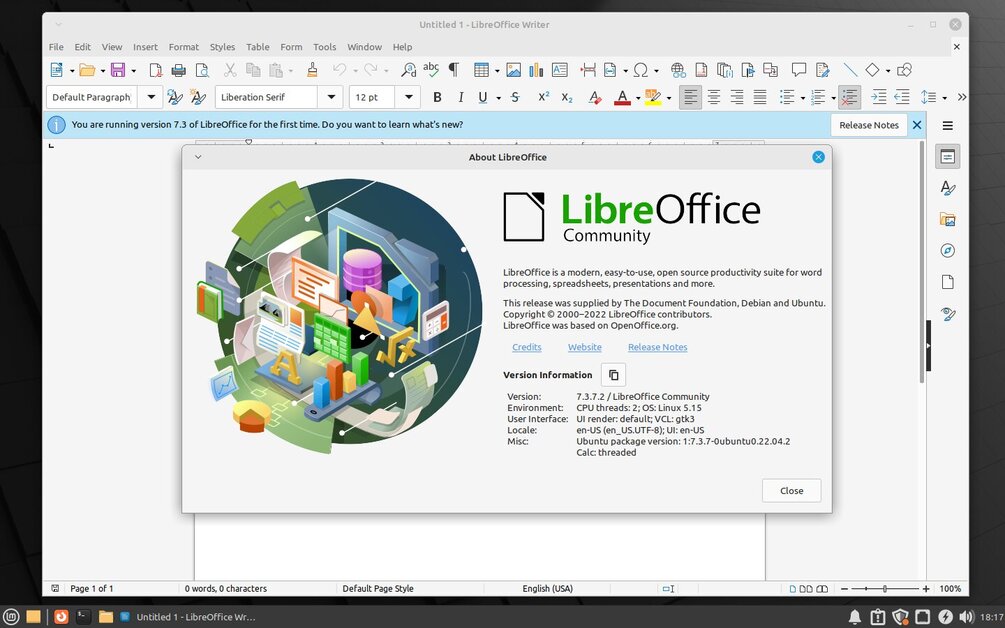Open sidebar Properties panel icon
The height and width of the screenshot is (628, 1005).
tap(947, 156)
